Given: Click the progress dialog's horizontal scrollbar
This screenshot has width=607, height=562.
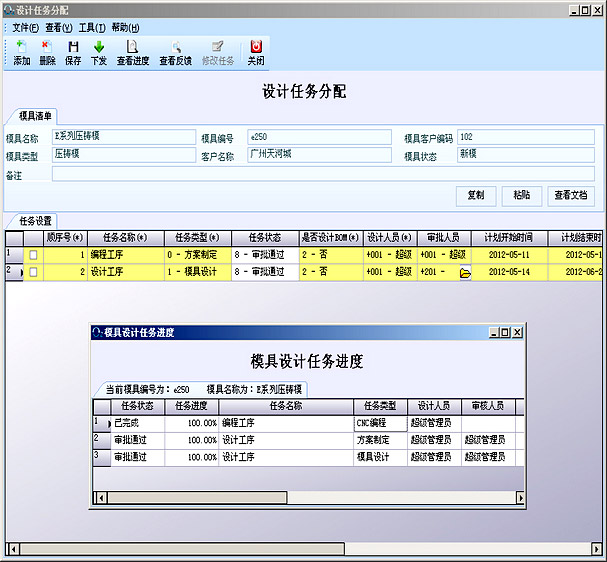Looking at the screenshot, I should tap(300, 497).
